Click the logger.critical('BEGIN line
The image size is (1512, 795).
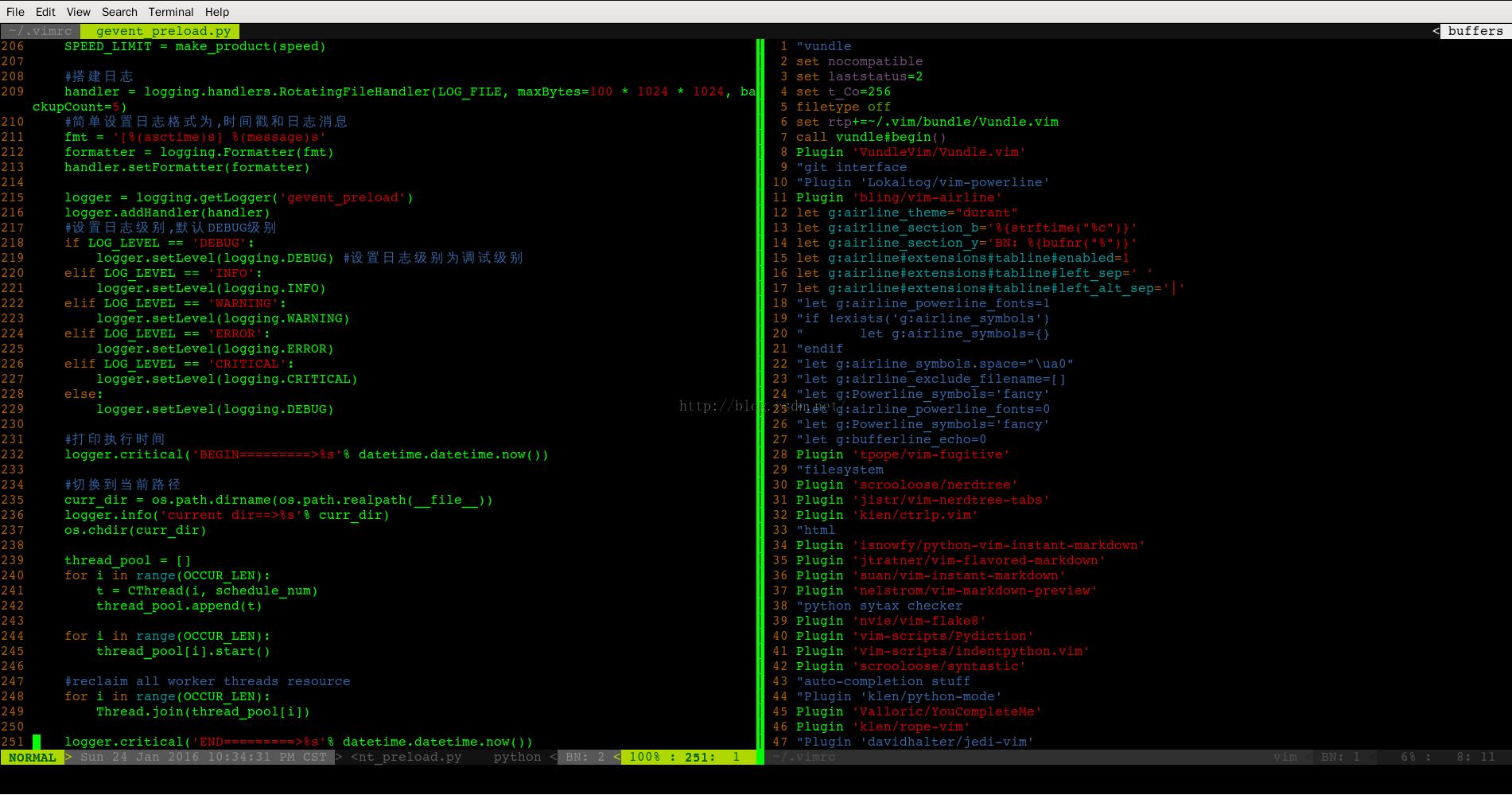coord(306,454)
